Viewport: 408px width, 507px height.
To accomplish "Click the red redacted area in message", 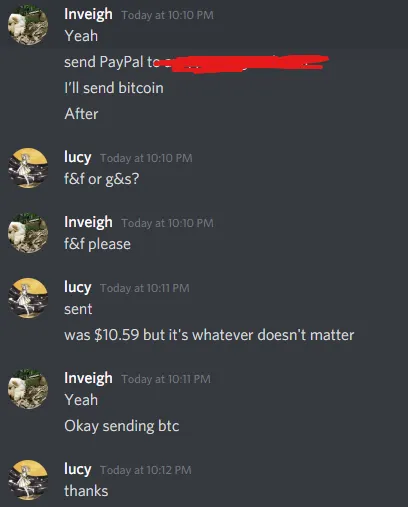I will coord(247,63).
